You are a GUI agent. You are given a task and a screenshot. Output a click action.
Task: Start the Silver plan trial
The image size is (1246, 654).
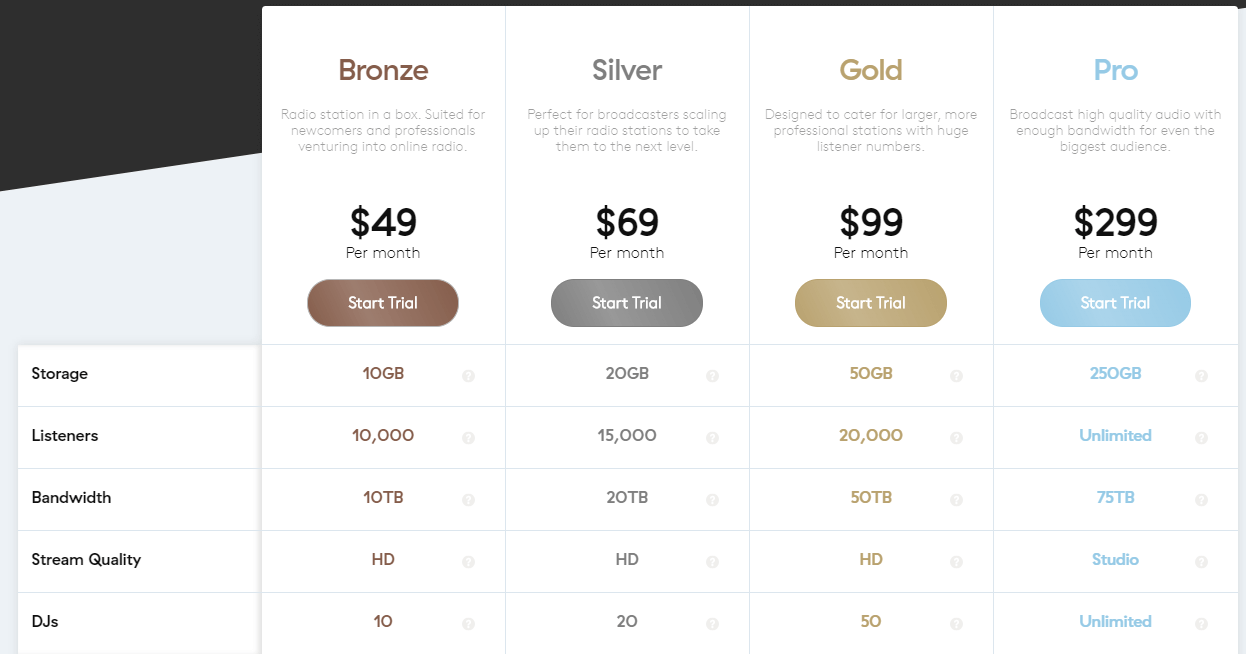(x=627, y=303)
